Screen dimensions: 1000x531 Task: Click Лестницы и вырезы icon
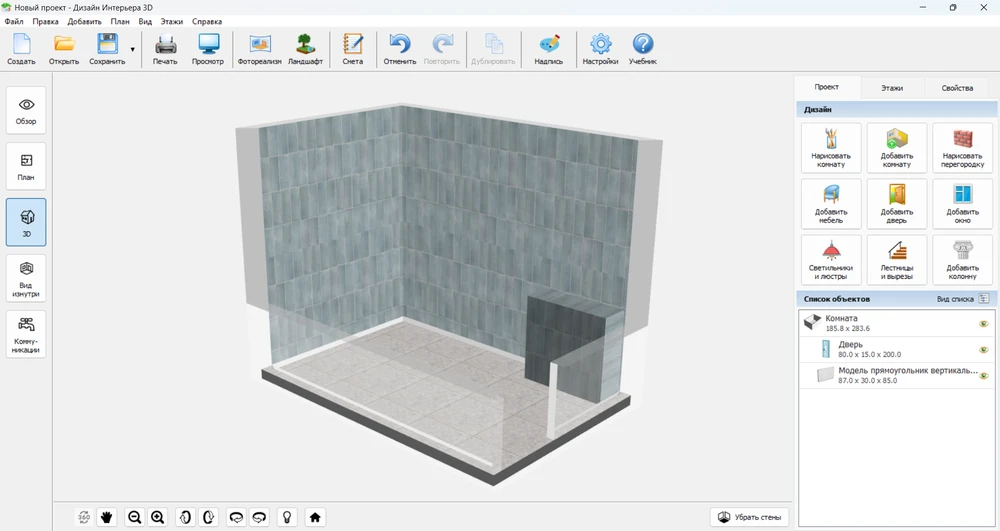[x=896, y=260]
